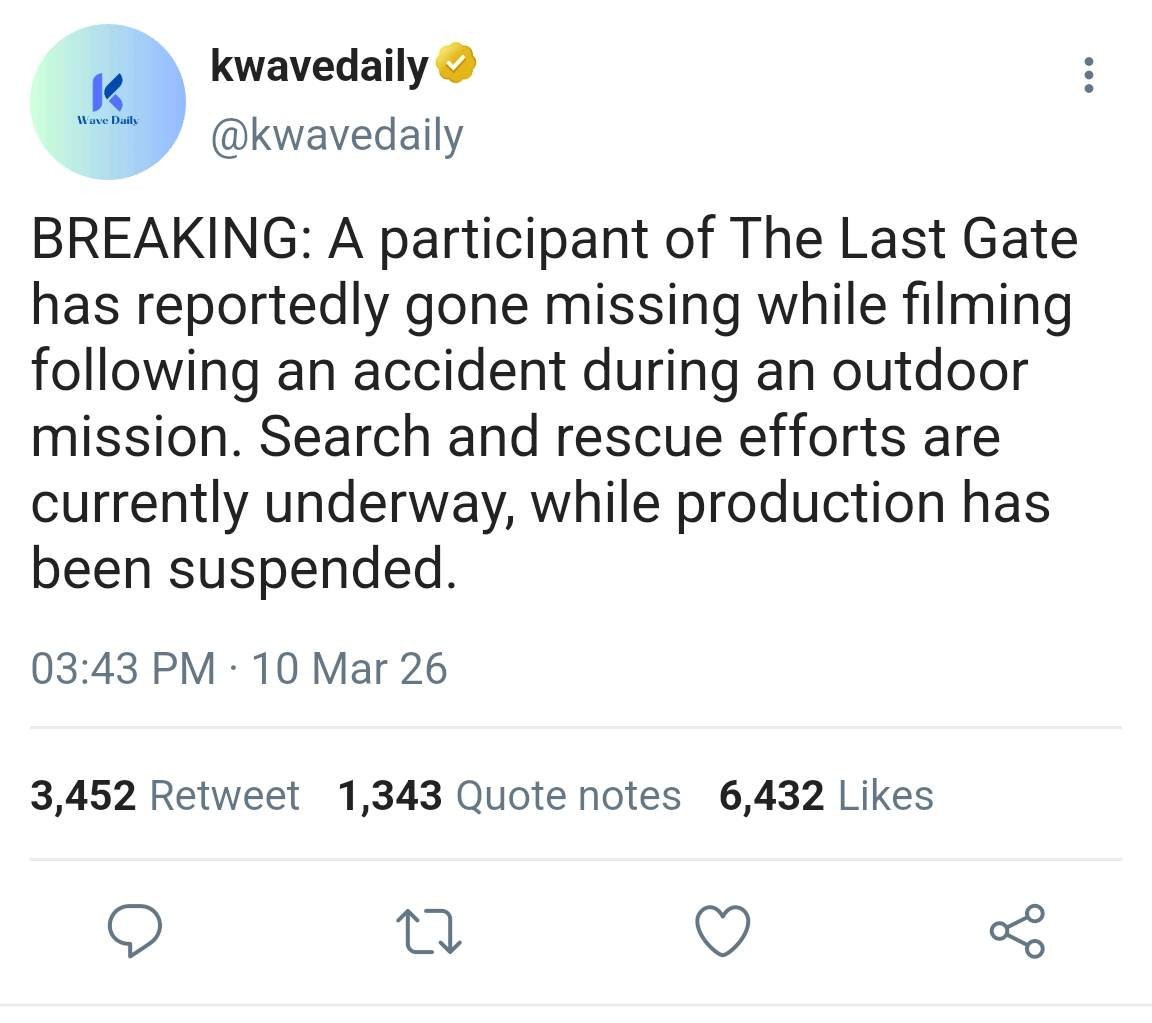1152x1023 pixels.
Task: Open the @kwavedaily handle
Action: (337, 135)
